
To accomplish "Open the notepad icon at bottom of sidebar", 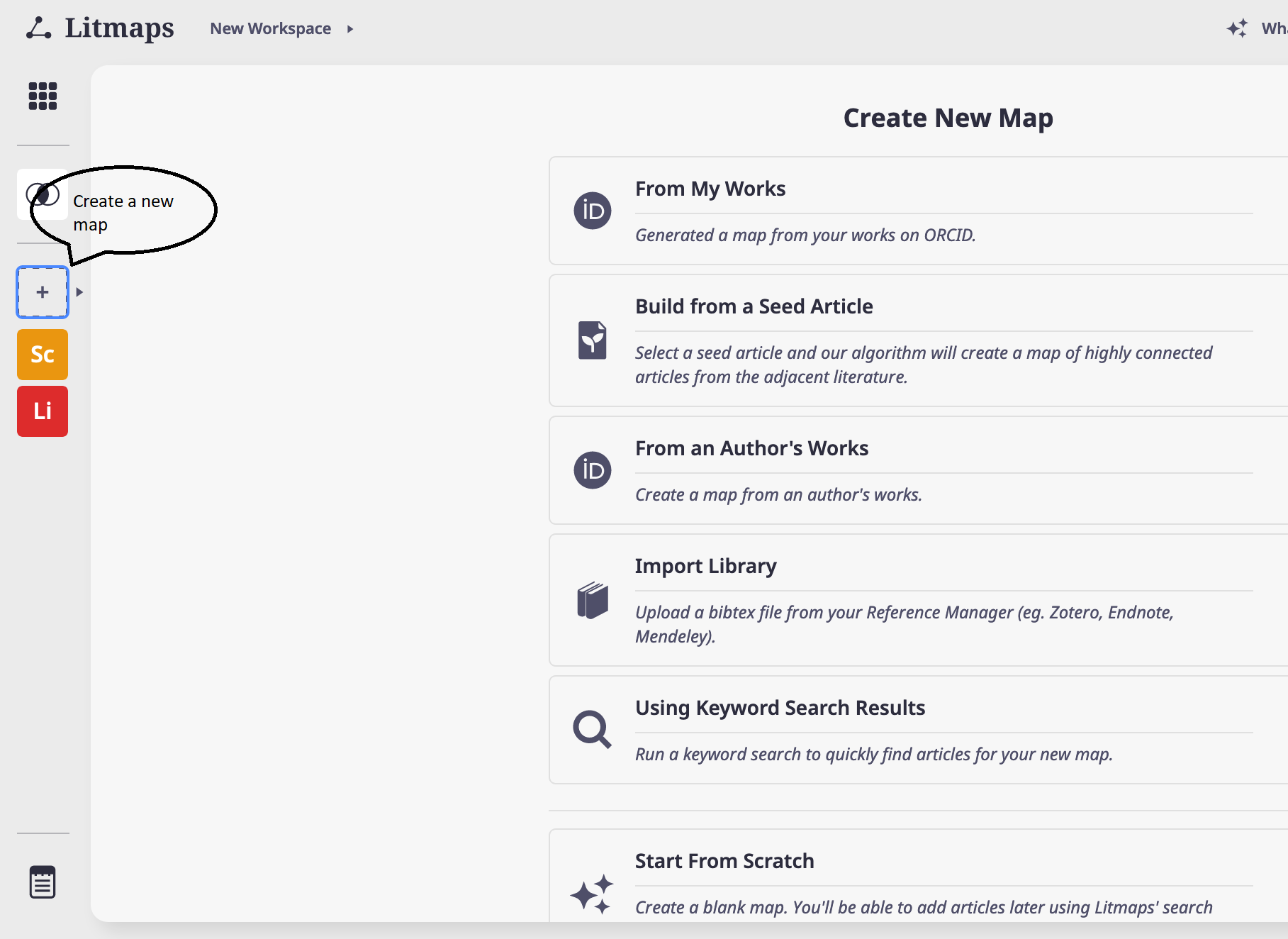I will (x=42, y=882).
